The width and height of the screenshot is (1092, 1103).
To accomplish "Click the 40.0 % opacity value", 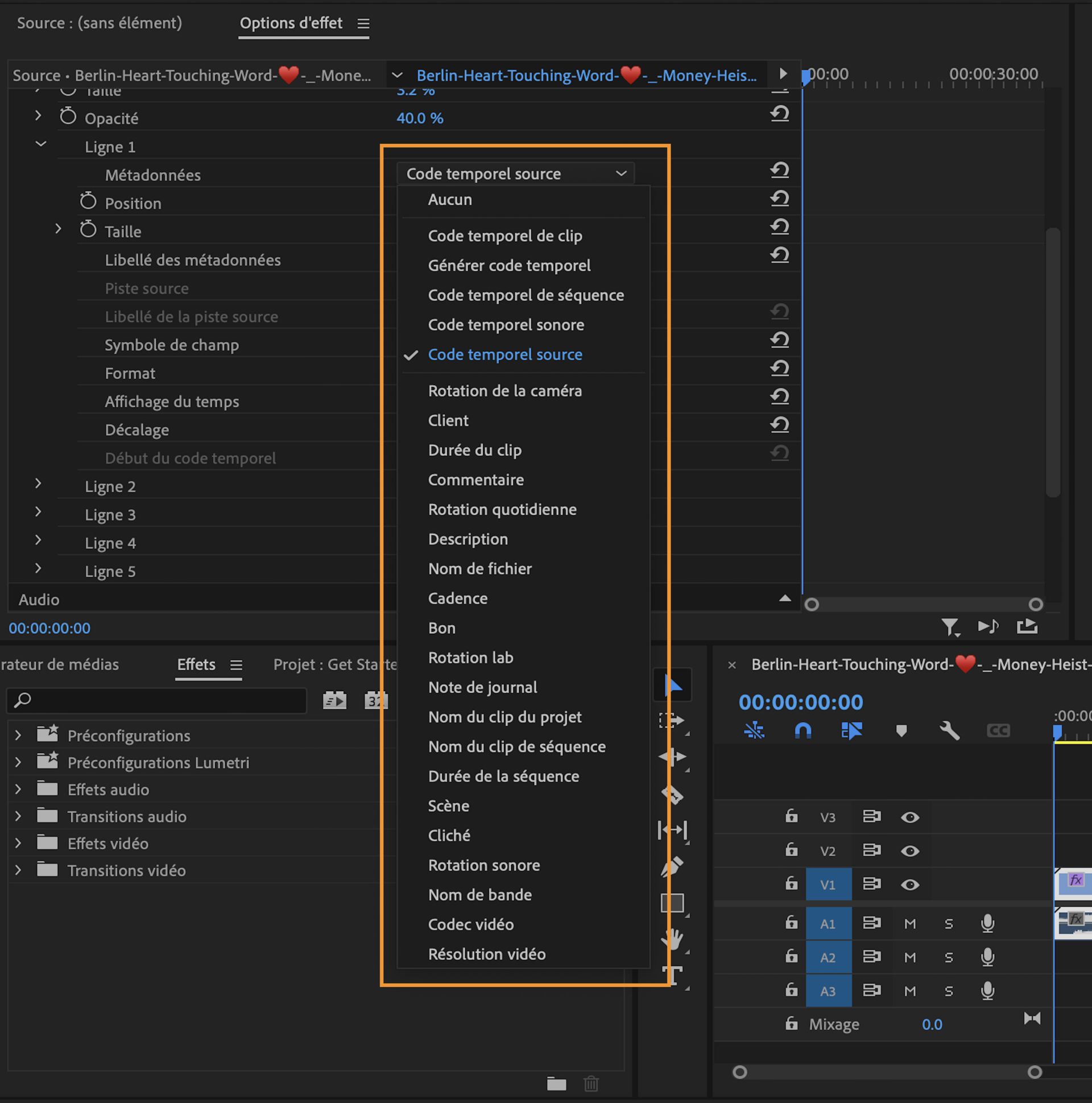I will [420, 118].
